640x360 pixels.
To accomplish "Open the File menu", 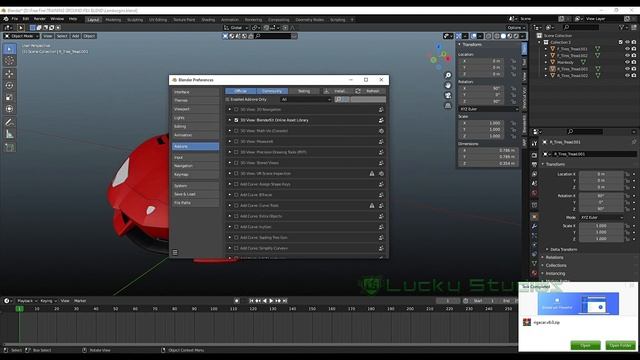I will tap(15, 19).
